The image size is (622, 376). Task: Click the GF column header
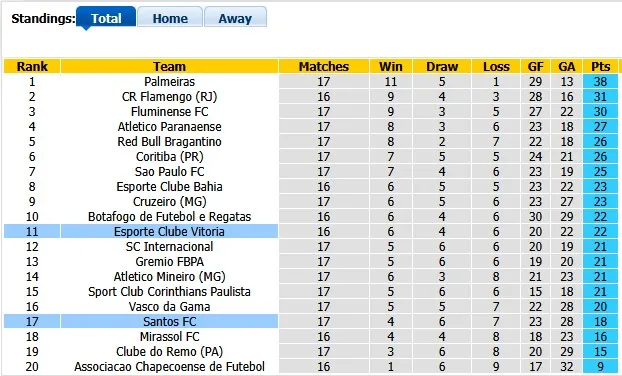coord(535,66)
